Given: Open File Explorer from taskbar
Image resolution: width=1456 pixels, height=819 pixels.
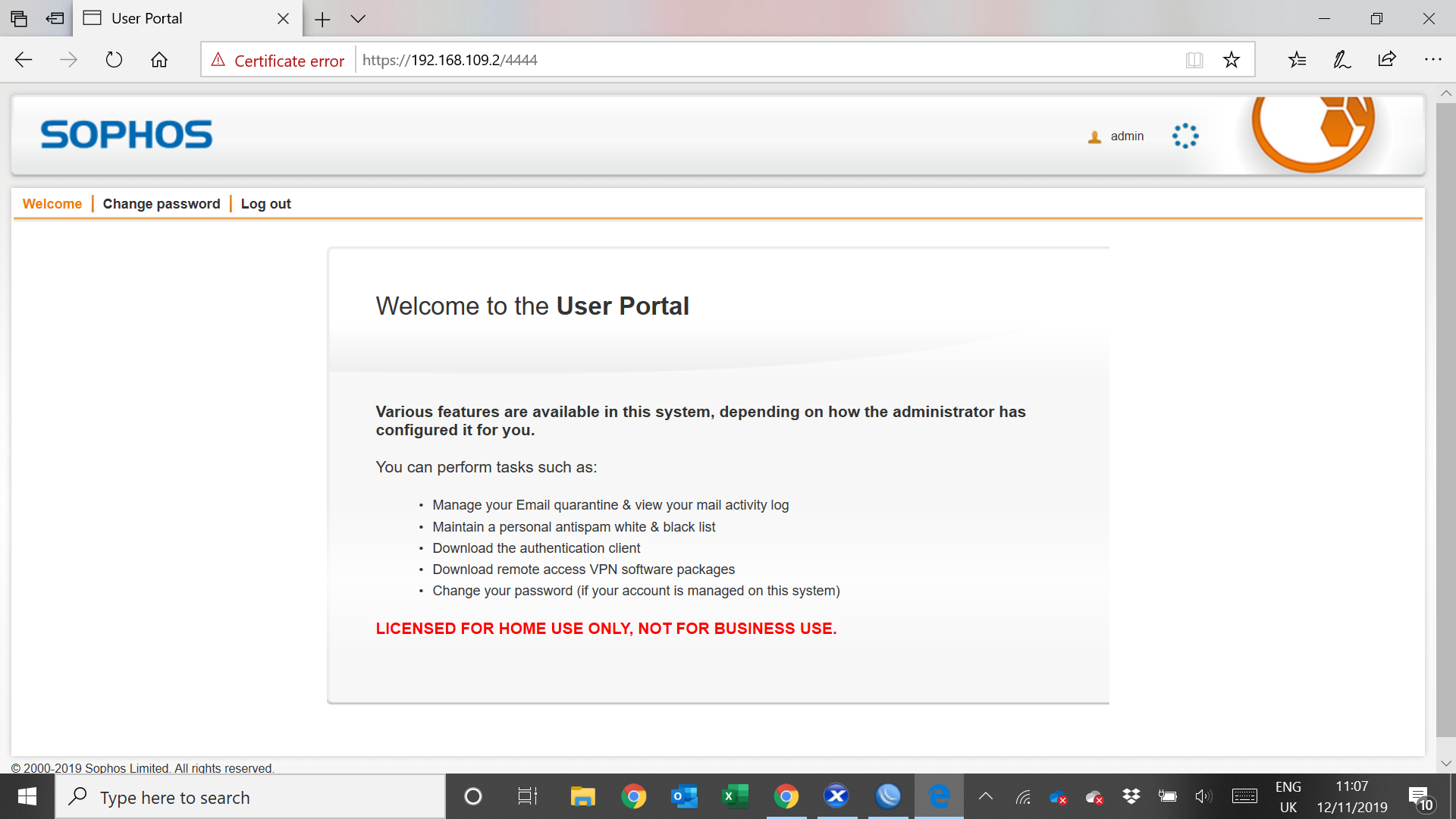Looking at the screenshot, I should (x=582, y=797).
